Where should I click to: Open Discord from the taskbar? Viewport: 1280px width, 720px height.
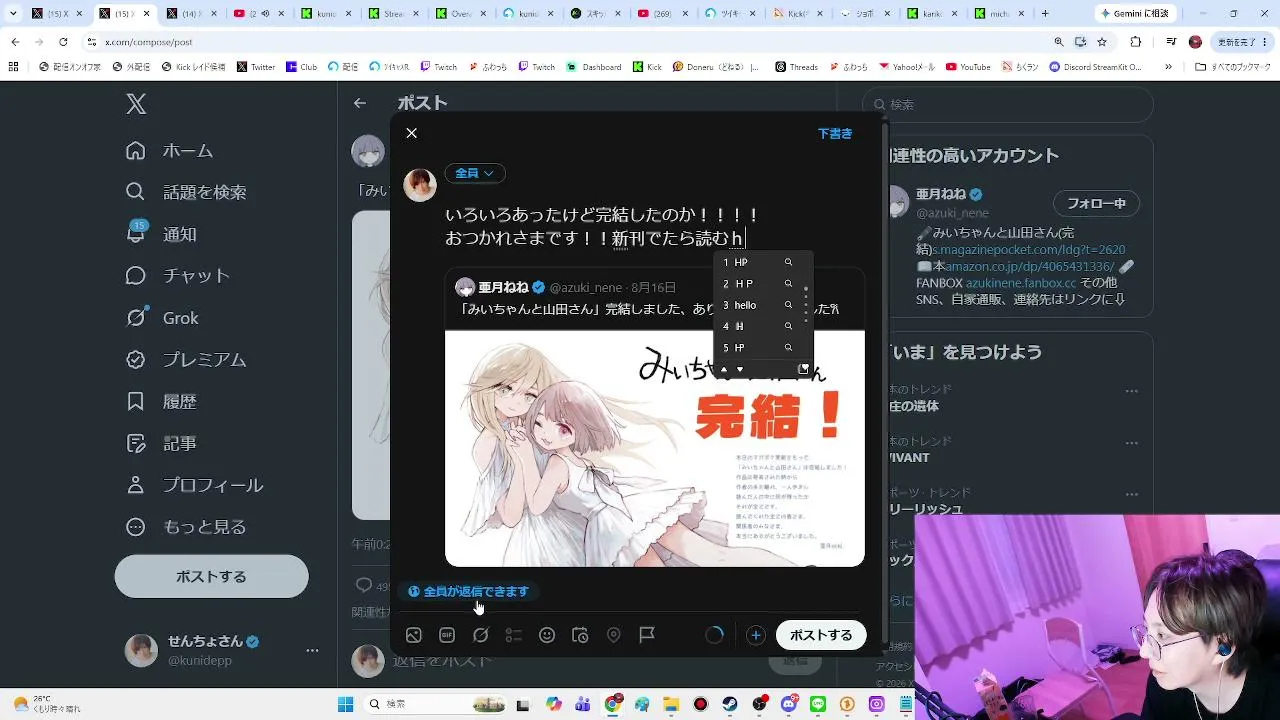pyautogui.click(x=789, y=704)
